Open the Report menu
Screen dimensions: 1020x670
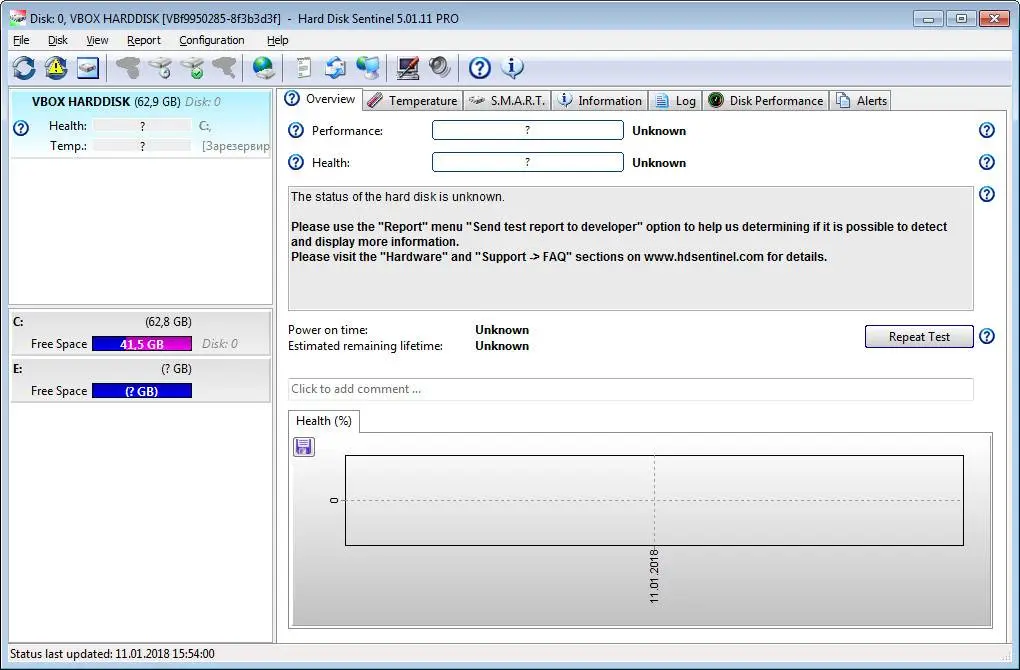[144, 40]
